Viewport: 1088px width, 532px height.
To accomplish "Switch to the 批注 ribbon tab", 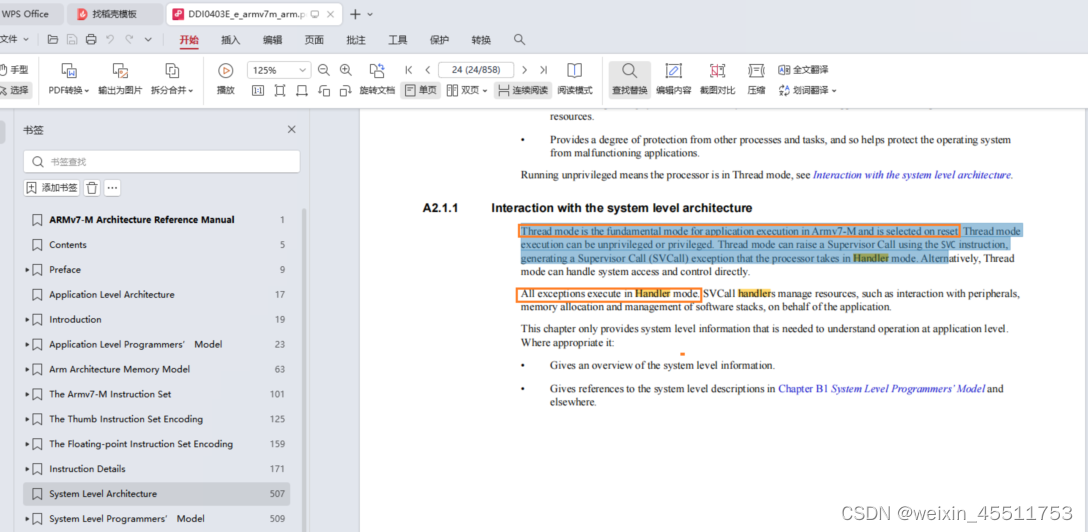I will coord(356,40).
